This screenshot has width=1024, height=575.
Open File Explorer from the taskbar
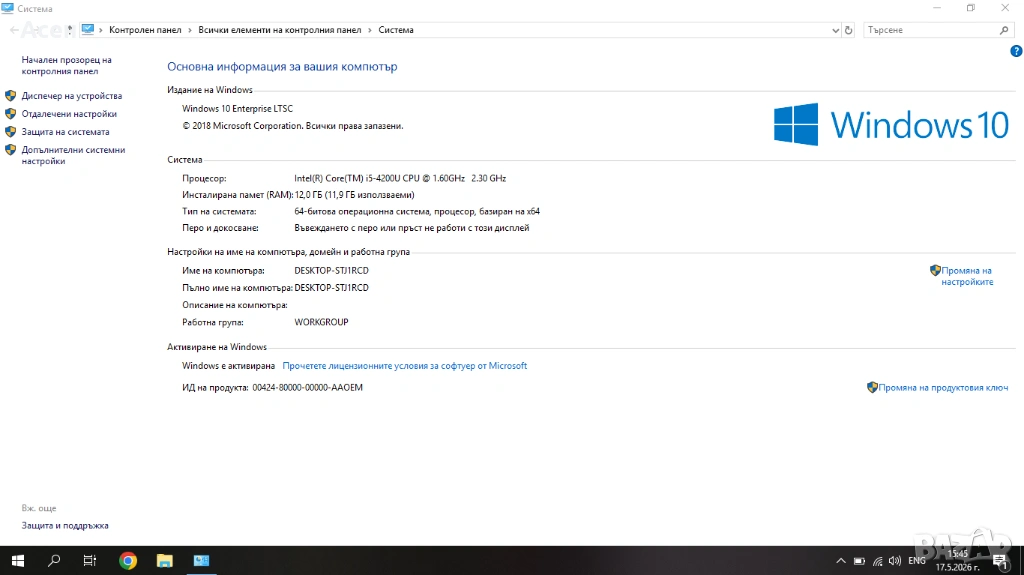(x=165, y=561)
